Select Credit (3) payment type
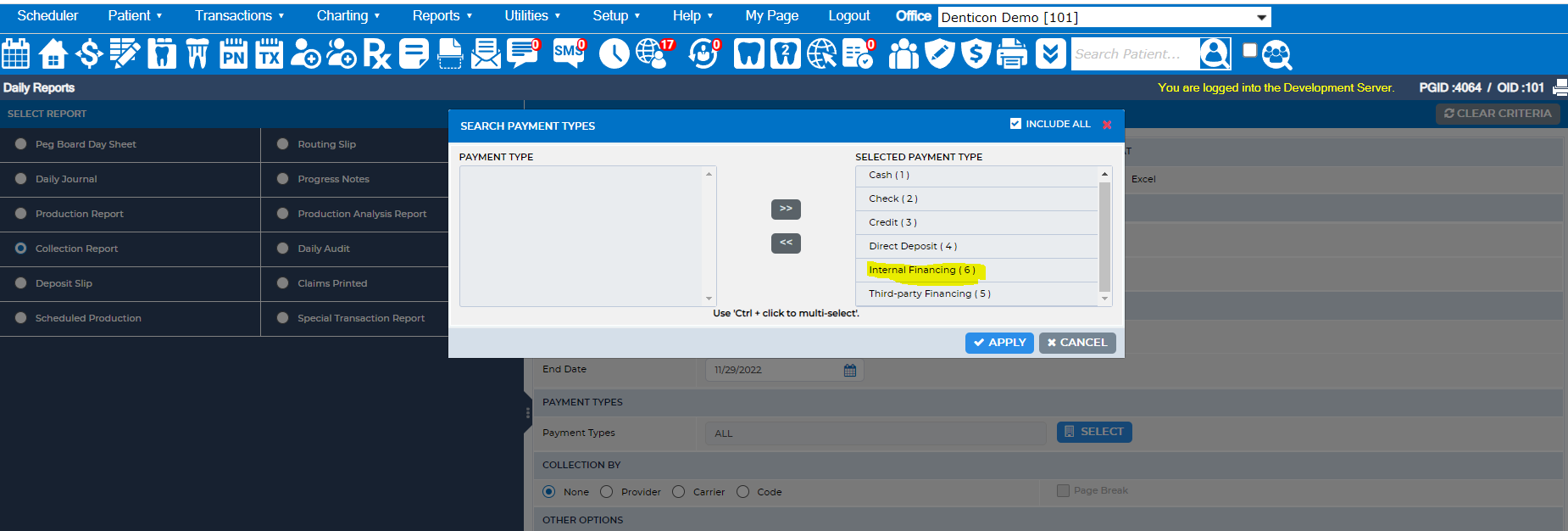The width and height of the screenshot is (1568, 531). (976, 223)
